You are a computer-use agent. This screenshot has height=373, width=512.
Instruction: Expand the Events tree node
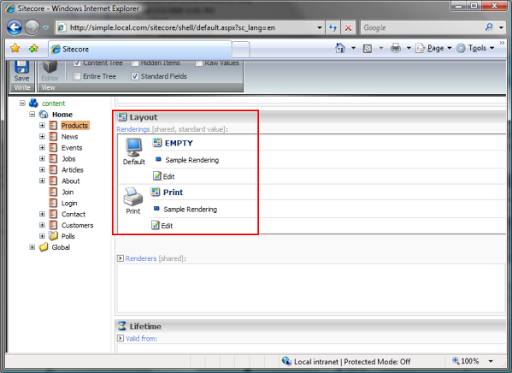click(42, 147)
